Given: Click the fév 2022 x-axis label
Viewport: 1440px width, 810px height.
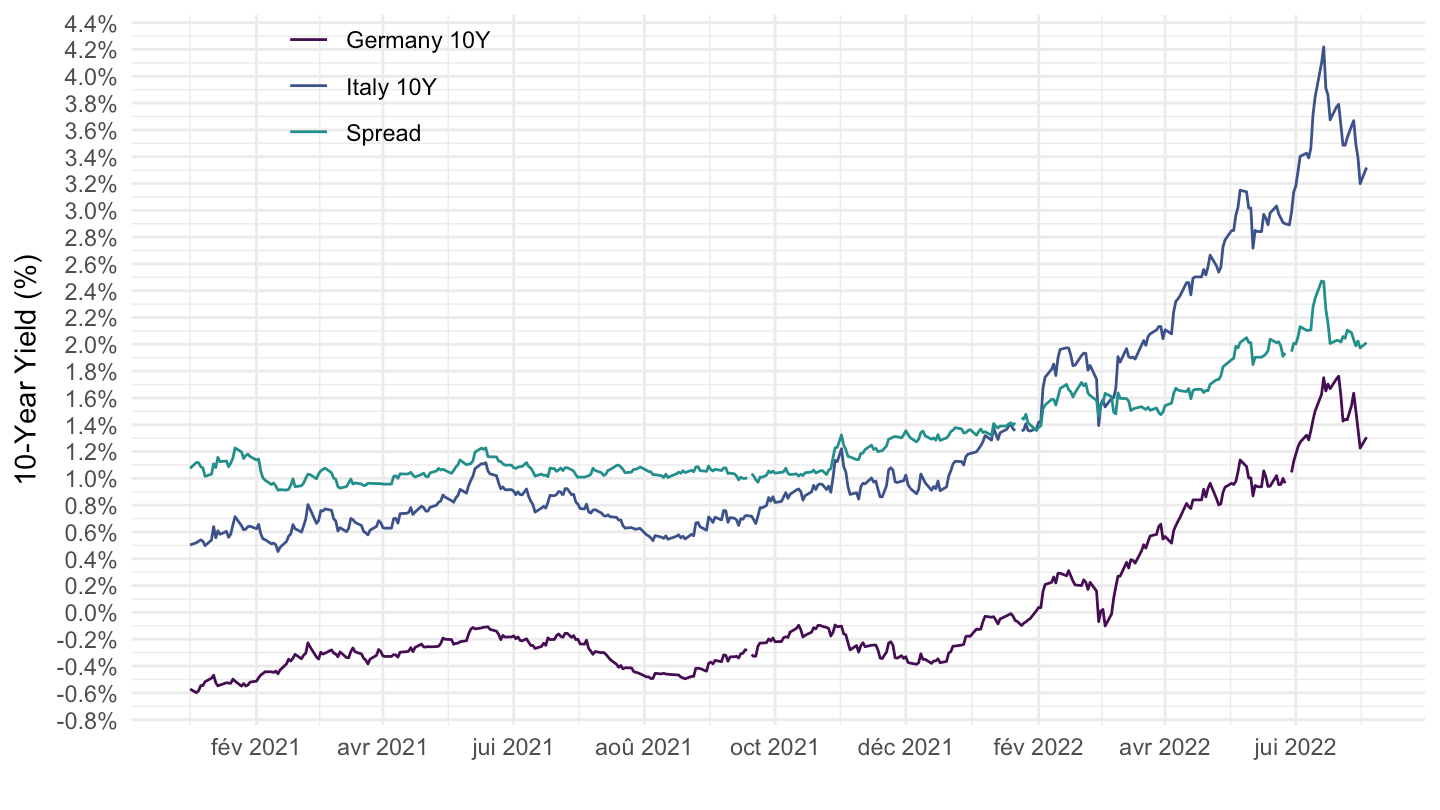Looking at the screenshot, I should [1038, 747].
